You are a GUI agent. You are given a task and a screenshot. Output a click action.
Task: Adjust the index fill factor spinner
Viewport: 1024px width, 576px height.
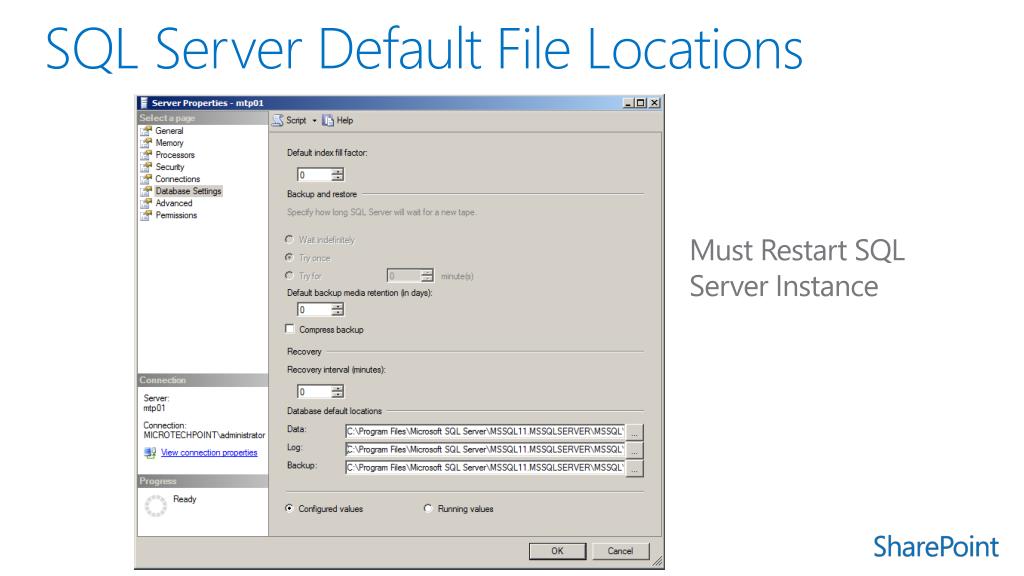(337, 174)
